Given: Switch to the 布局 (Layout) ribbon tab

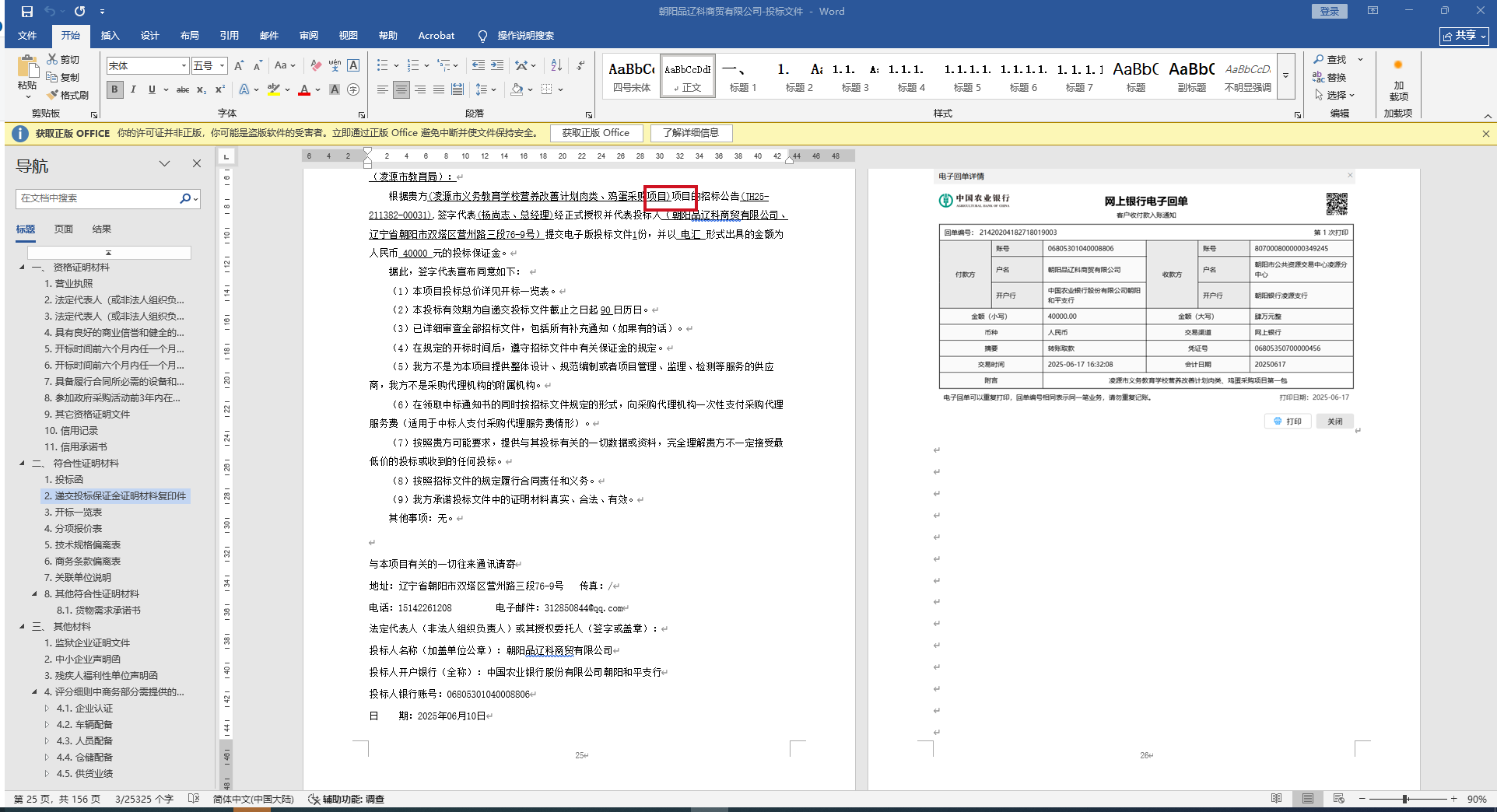Looking at the screenshot, I should pos(190,36).
